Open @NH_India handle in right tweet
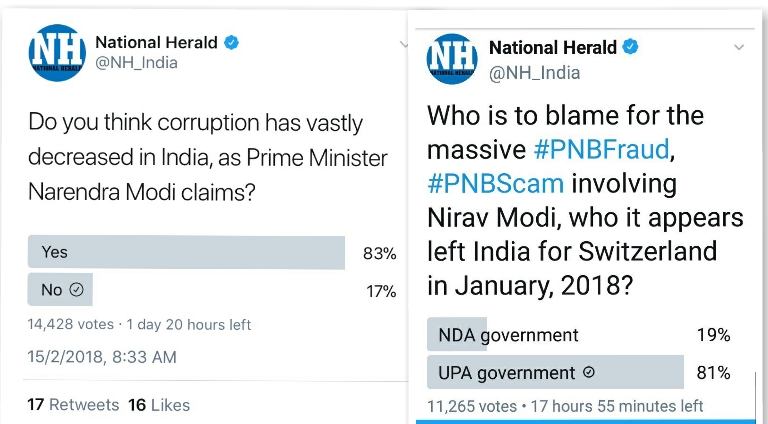This screenshot has width=768, height=424. [535, 73]
